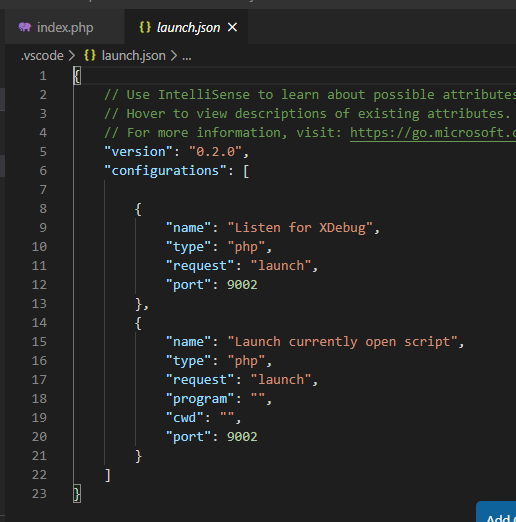Click the empty "cwd" string value

[x=227, y=417]
